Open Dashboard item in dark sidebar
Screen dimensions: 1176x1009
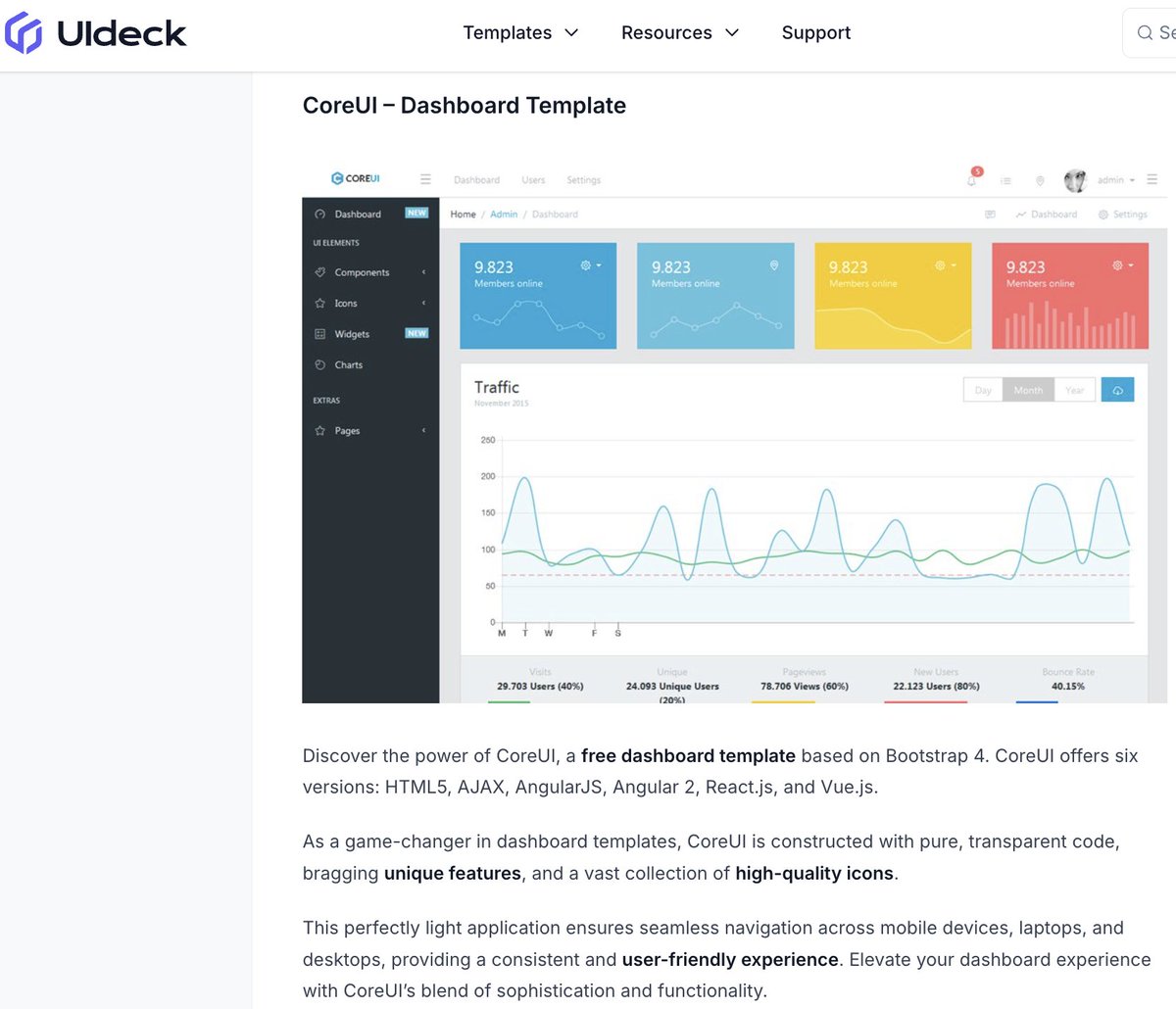tap(370, 214)
